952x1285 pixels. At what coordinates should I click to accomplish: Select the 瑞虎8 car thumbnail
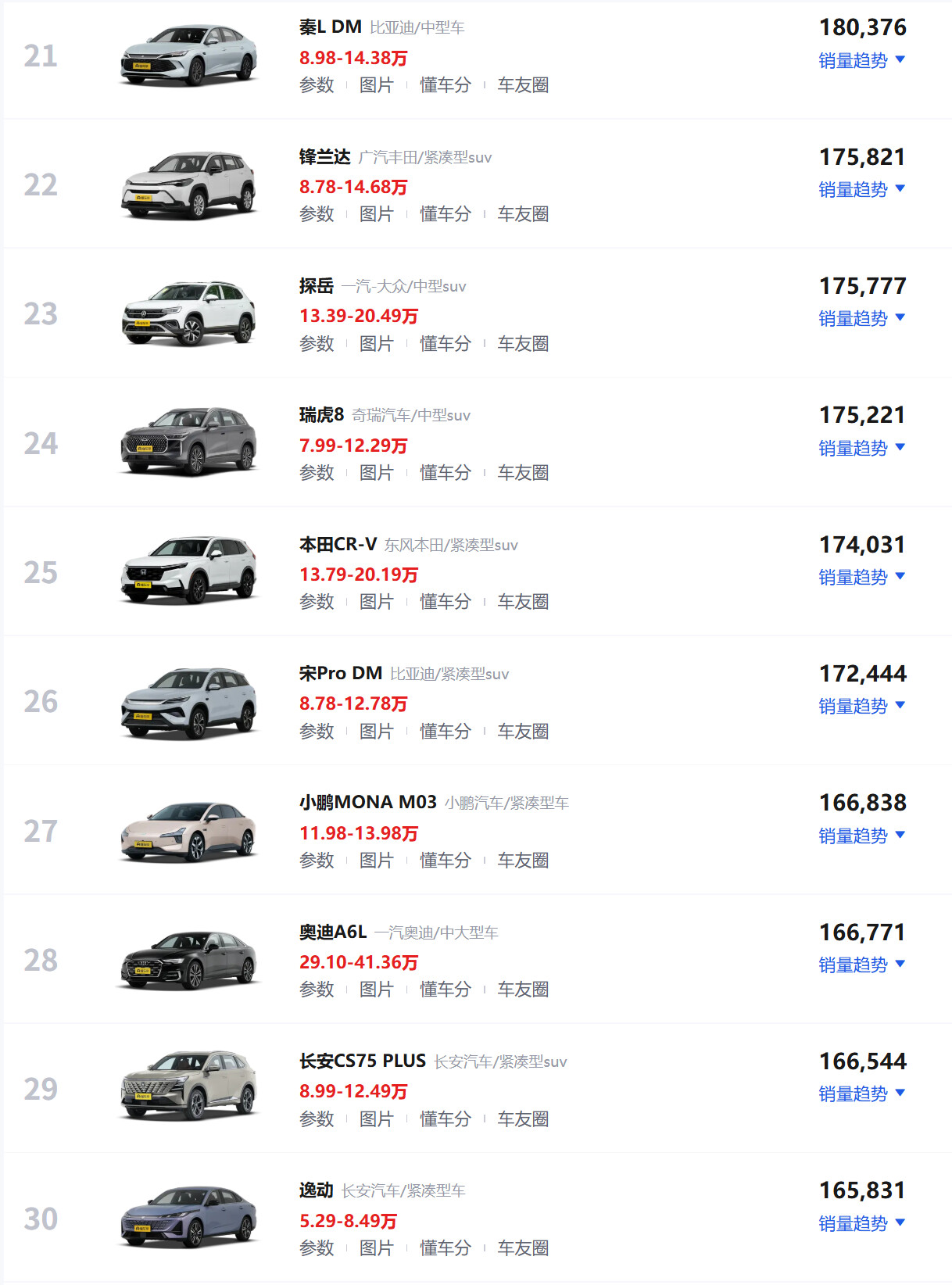189,443
